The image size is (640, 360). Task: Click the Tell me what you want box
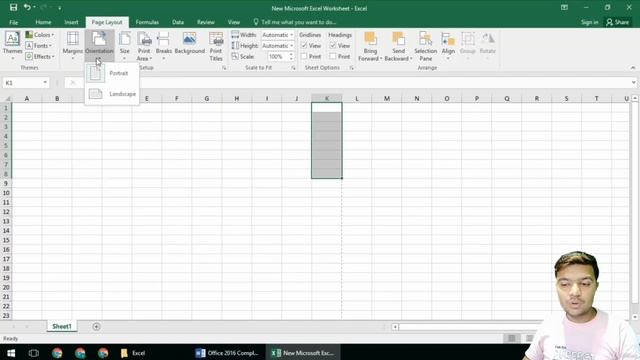(295, 22)
